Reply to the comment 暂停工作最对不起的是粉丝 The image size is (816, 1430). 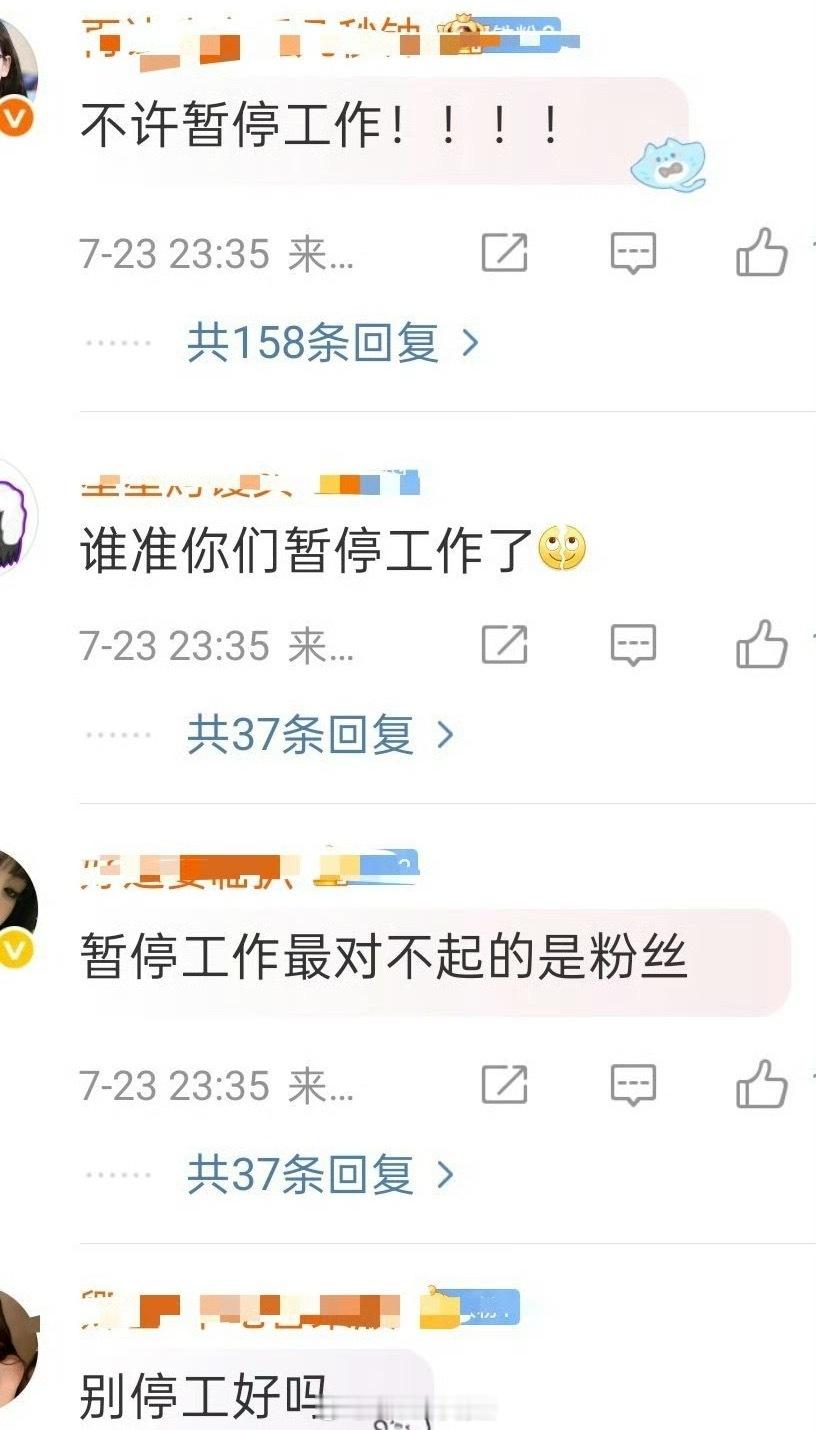(x=633, y=1084)
